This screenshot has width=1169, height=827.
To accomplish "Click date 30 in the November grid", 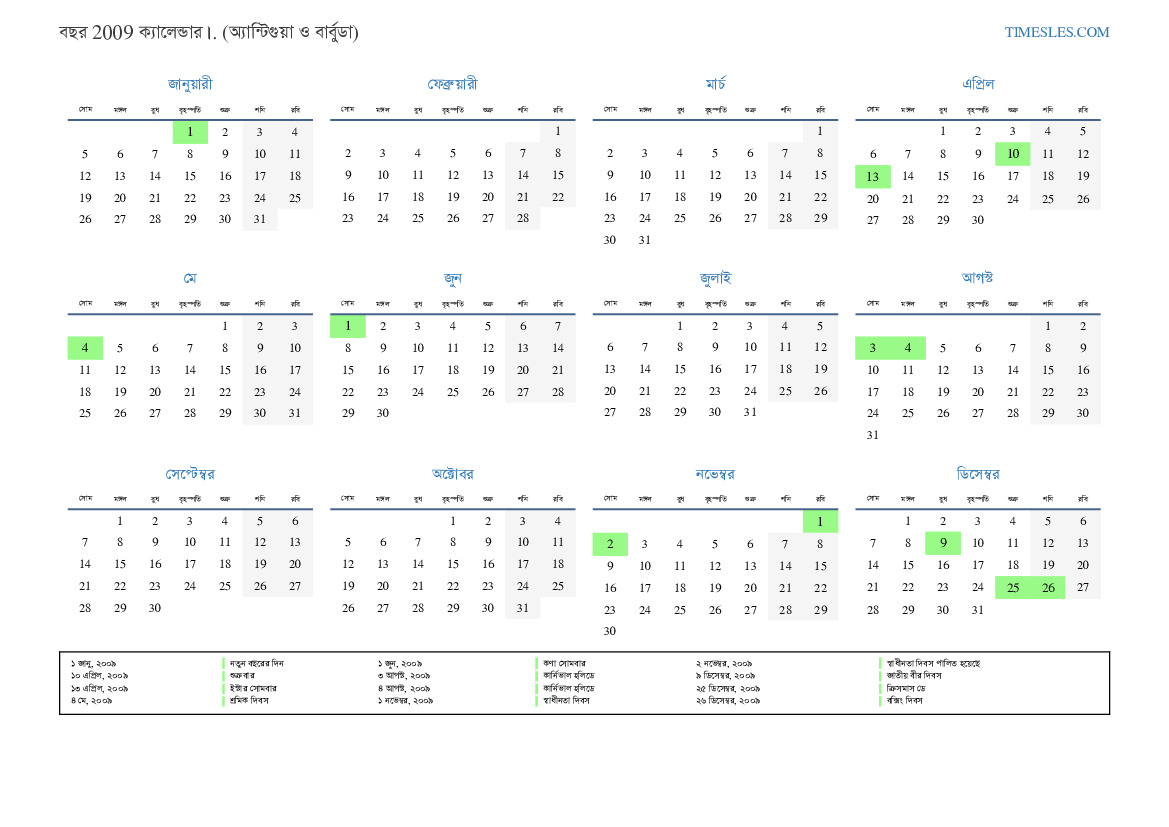I will pos(610,631).
